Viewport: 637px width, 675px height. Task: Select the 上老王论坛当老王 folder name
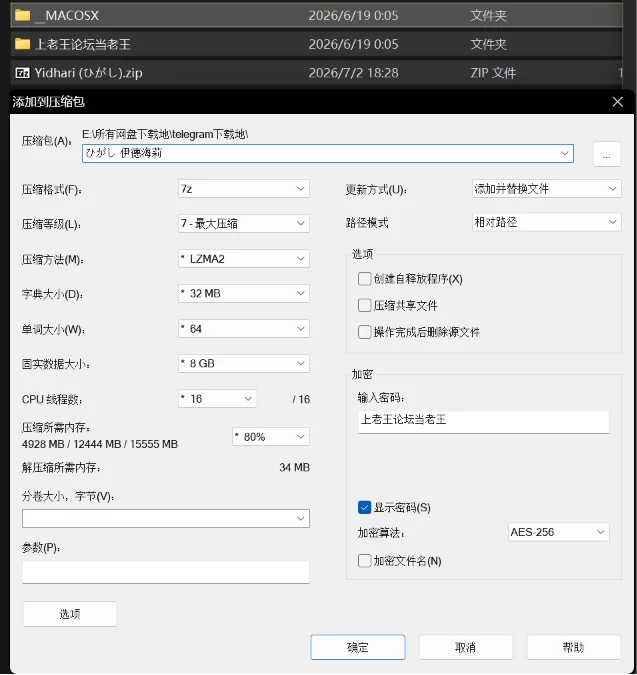click(x=83, y=44)
